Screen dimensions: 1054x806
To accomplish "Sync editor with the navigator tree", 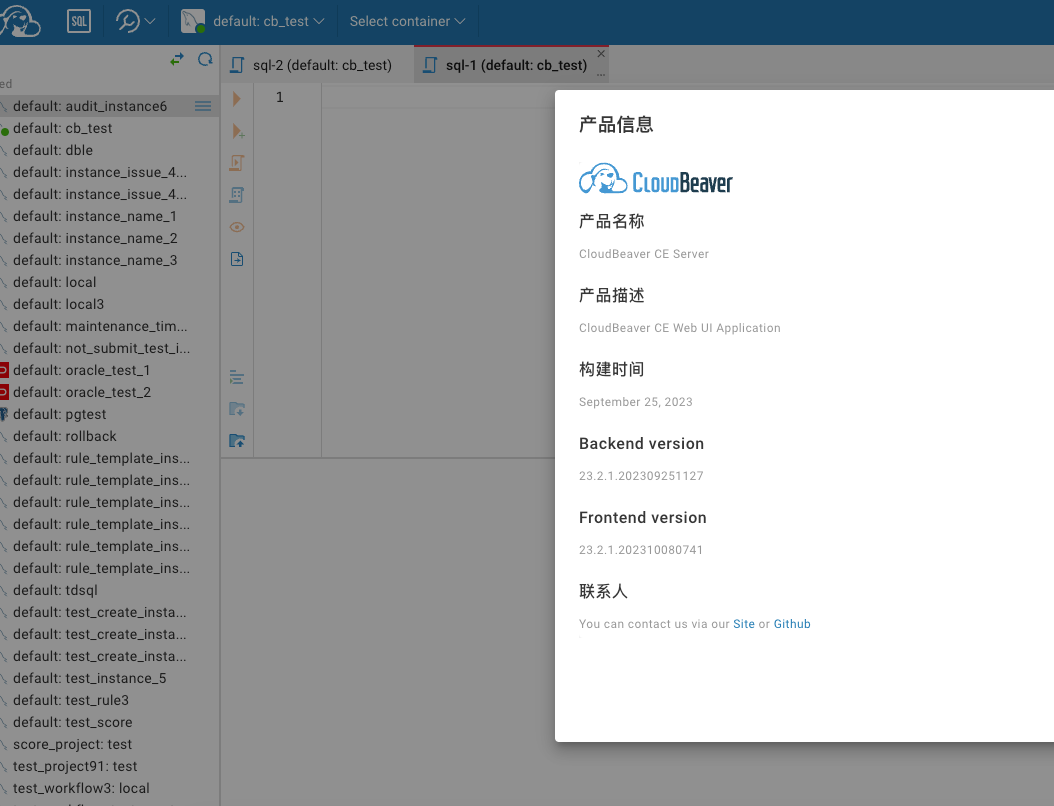I will (x=177, y=59).
